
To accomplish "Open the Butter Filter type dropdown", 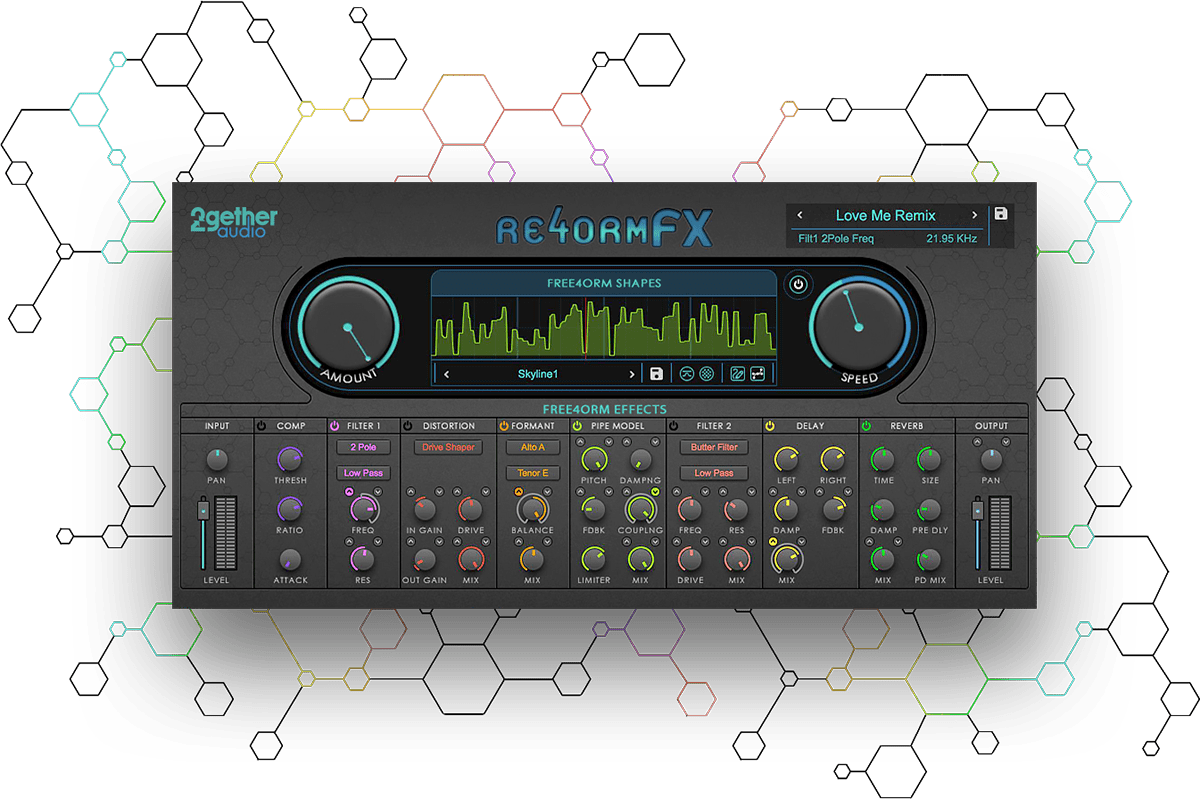I will coord(714,447).
